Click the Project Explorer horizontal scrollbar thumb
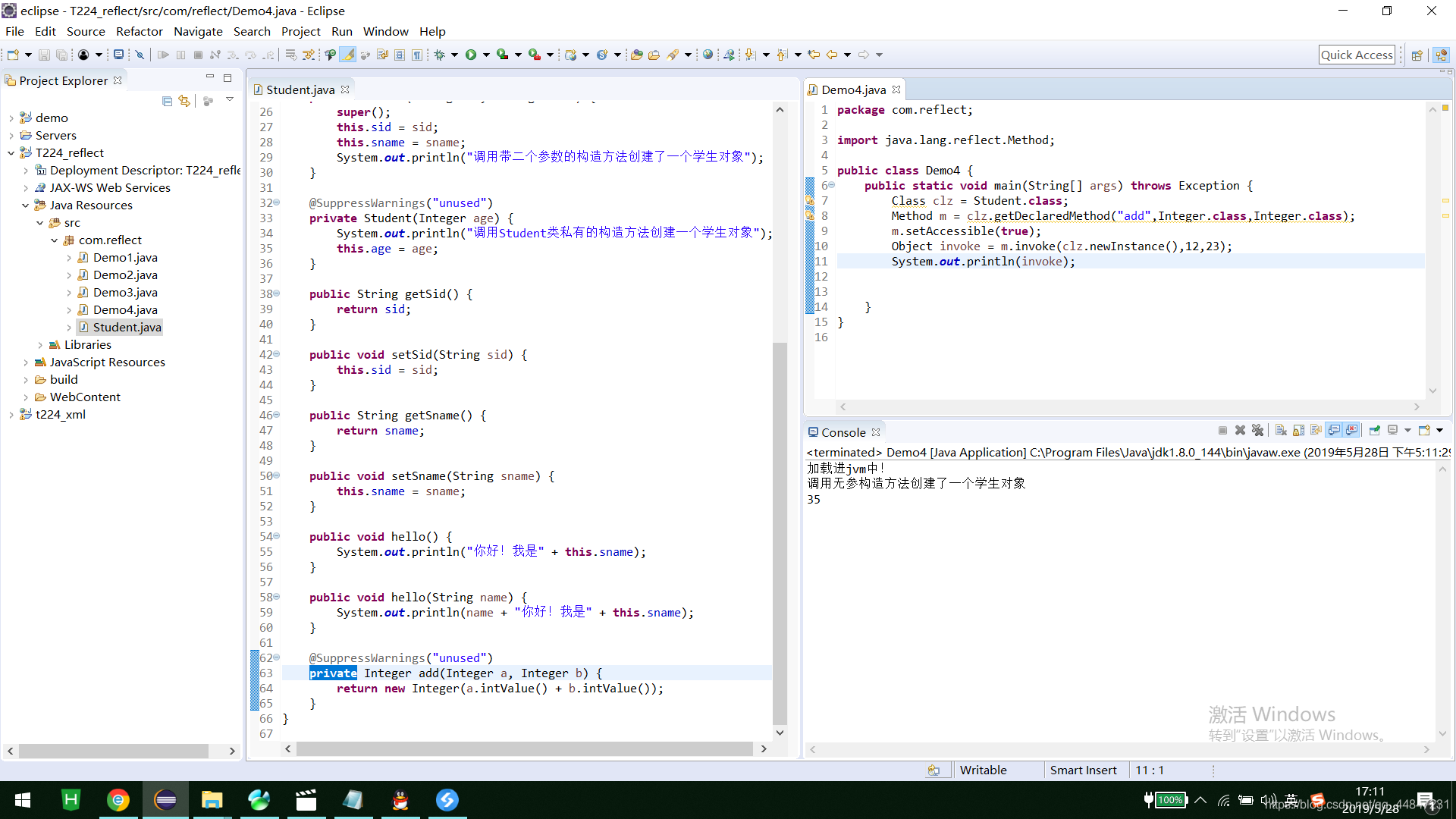Image resolution: width=1456 pixels, height=819 pixels. (114, 751)
